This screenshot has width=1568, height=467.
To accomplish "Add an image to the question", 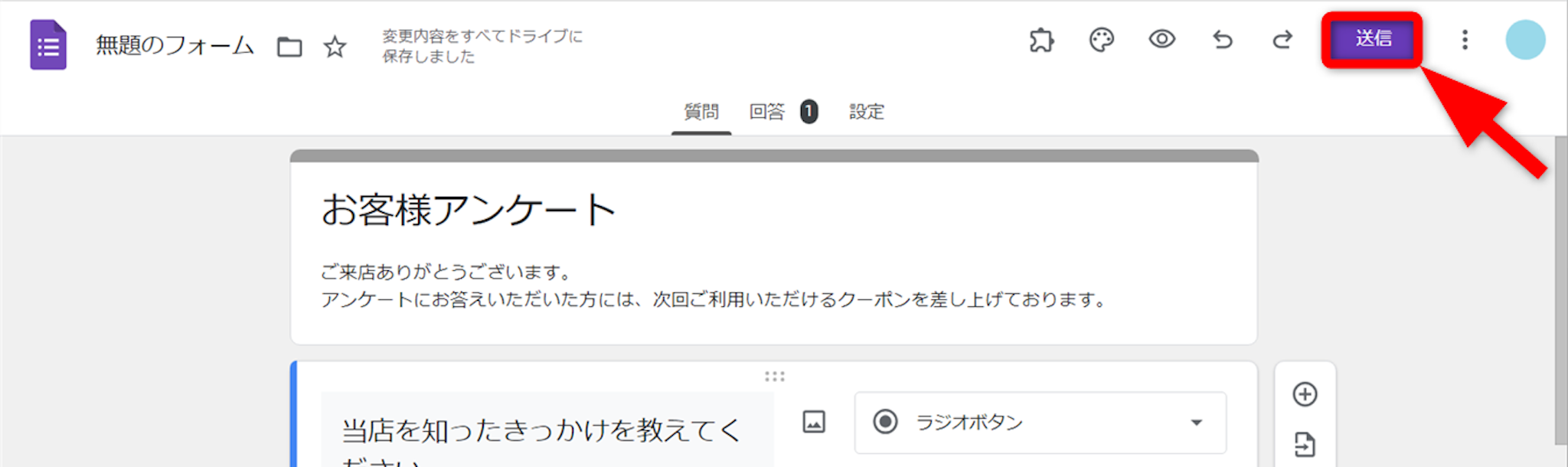I will pyautogui.click(x=814, y=422).
